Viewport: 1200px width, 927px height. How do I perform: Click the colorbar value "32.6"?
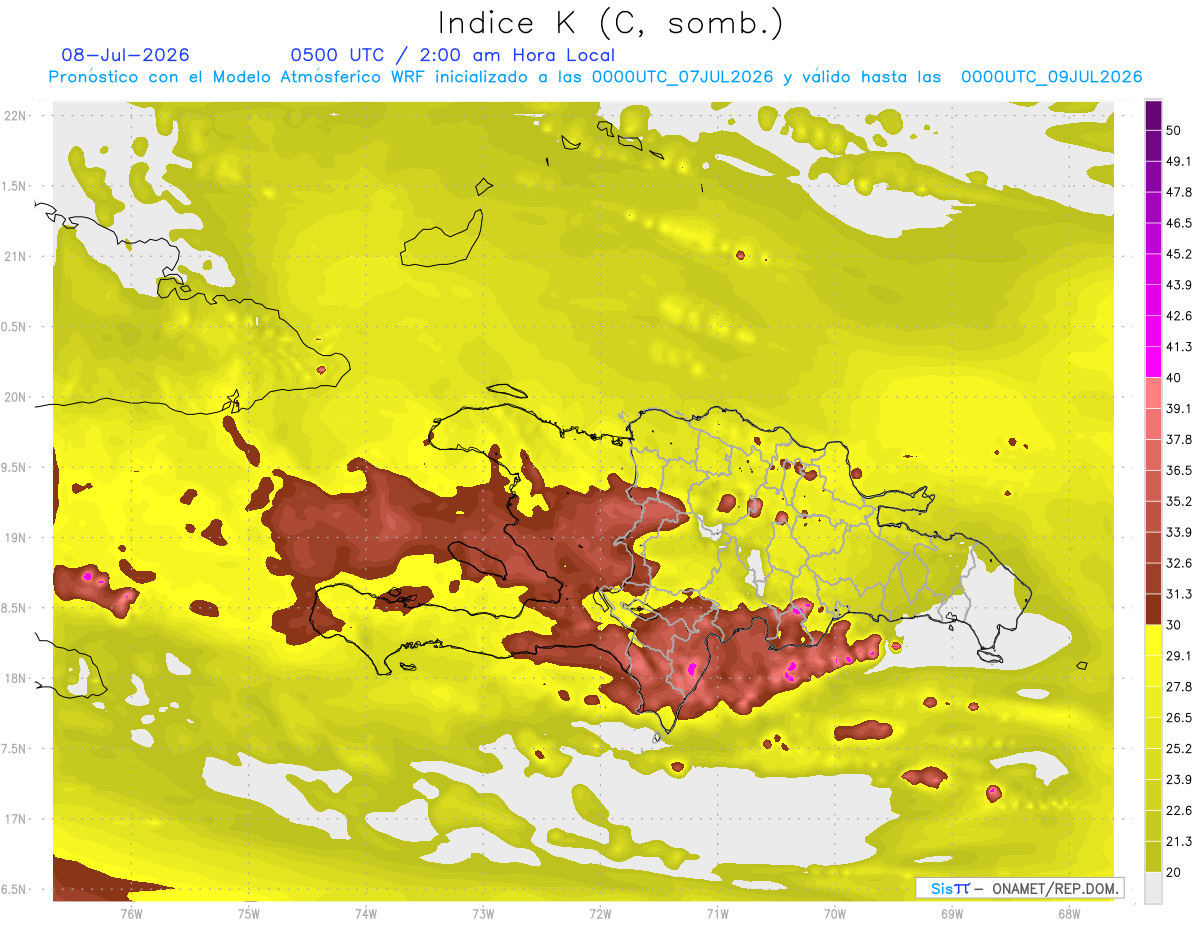point(1179,563)
